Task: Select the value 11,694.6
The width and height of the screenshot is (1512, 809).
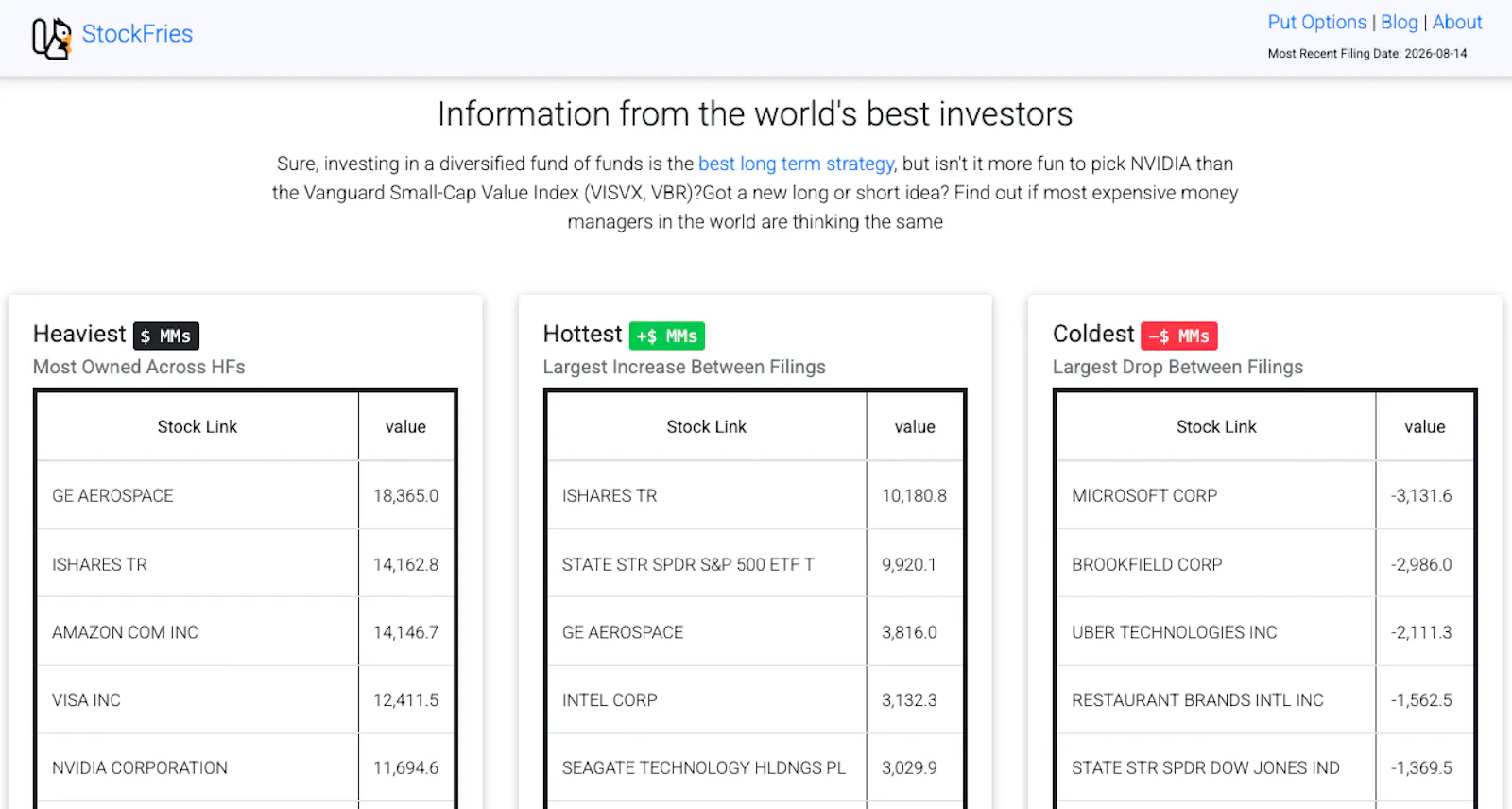Action: [405, 767]
